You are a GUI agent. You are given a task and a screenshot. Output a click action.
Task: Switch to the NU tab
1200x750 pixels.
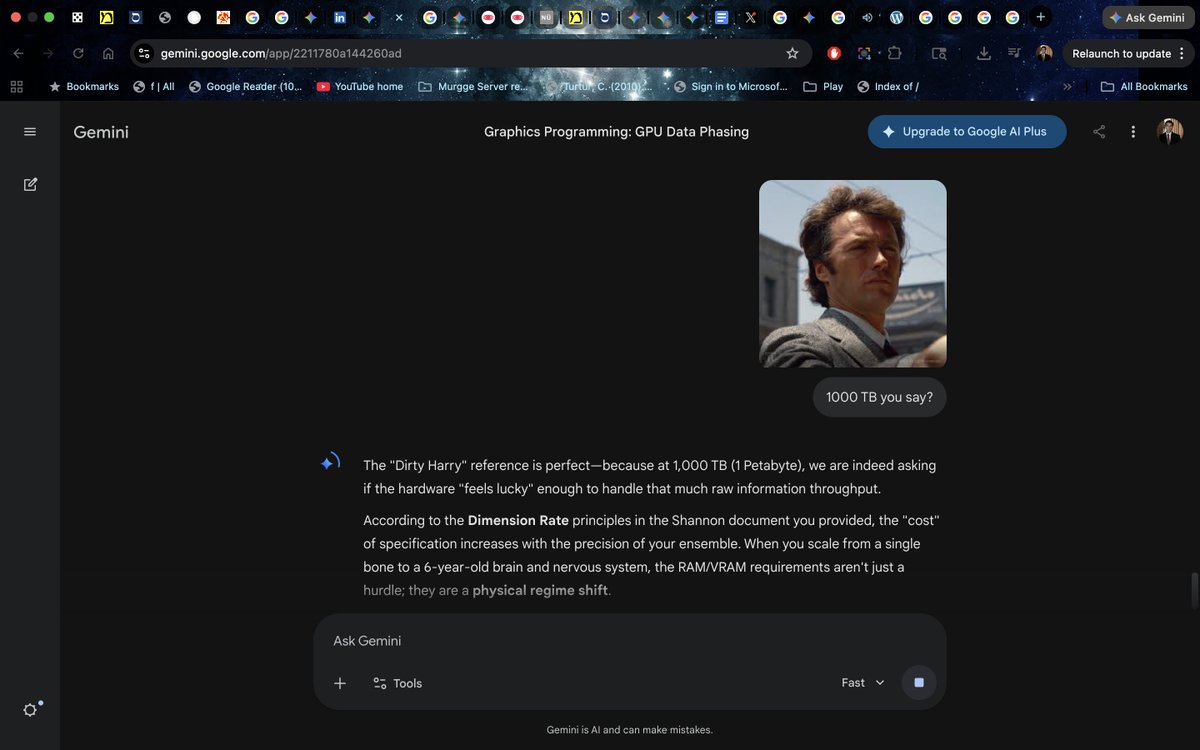pyautogui.click(x=546, y=17)
